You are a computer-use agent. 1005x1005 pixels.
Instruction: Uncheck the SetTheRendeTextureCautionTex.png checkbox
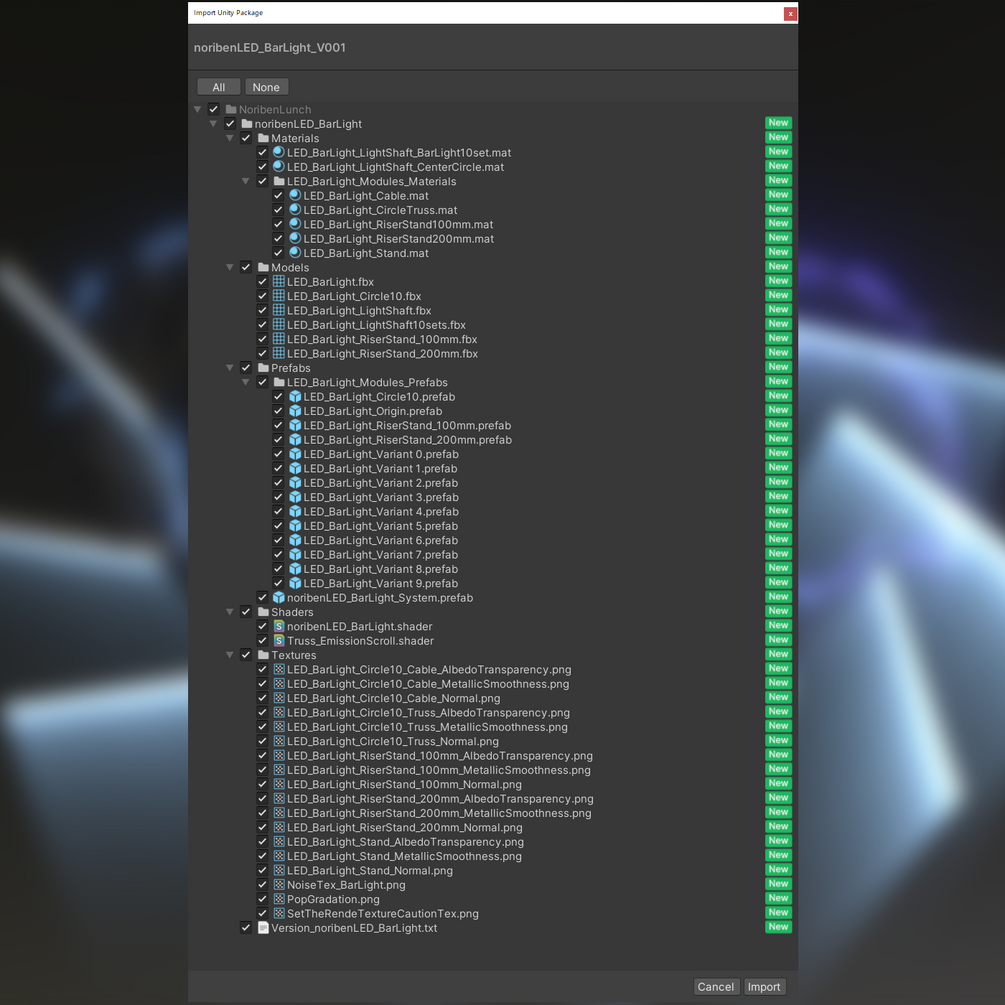(262, 913)
